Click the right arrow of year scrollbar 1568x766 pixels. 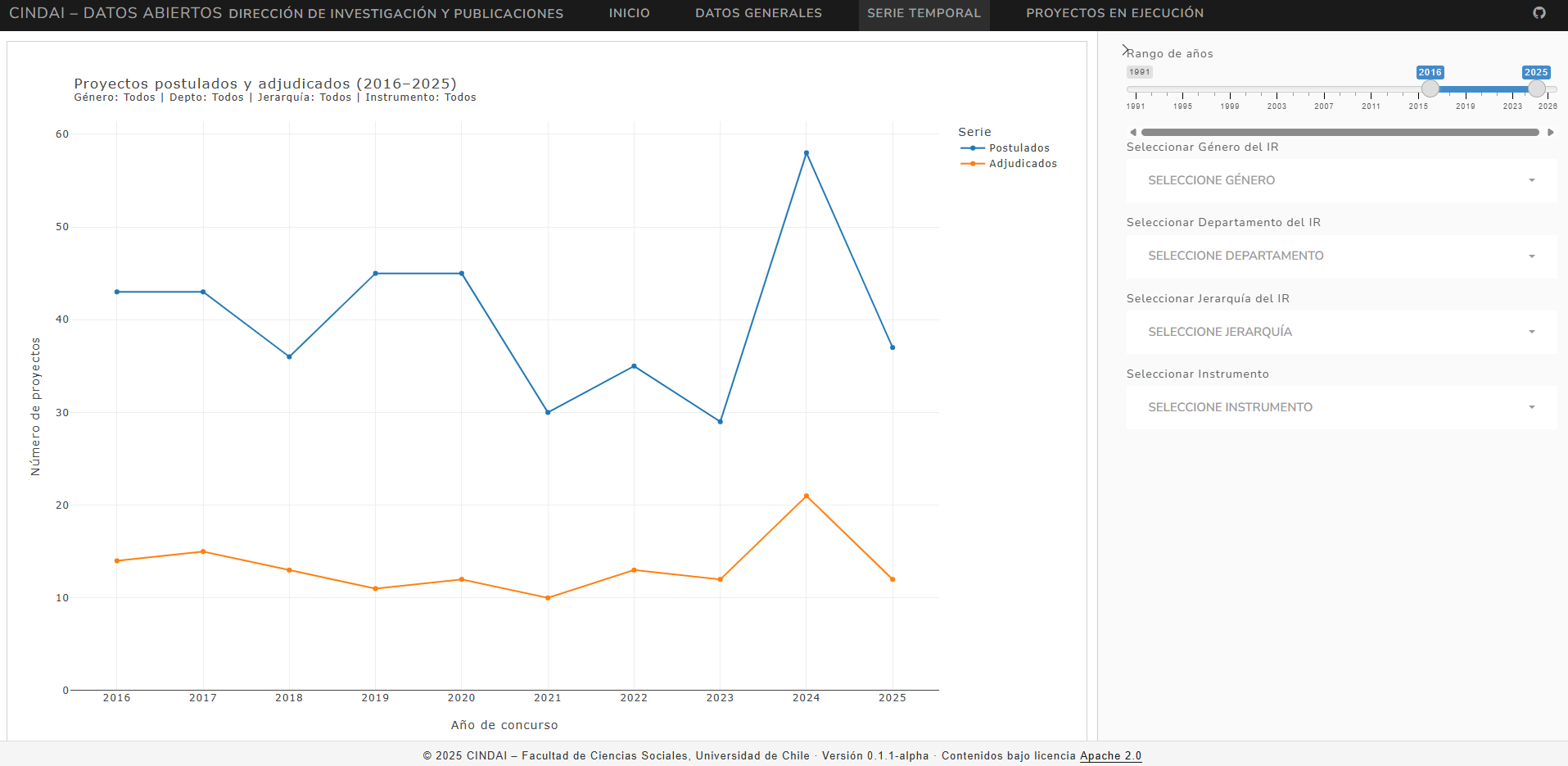click(1550, 132)
